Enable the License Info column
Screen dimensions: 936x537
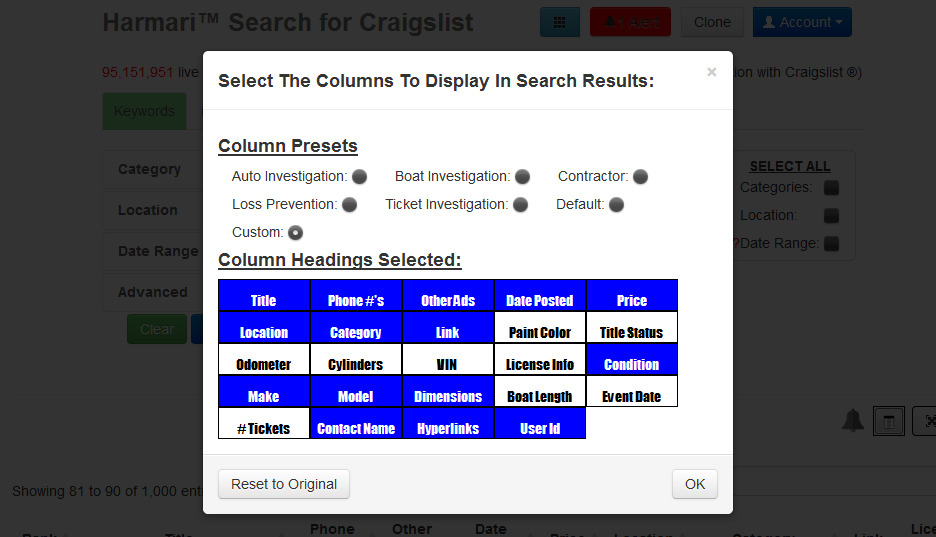[540, 360]
